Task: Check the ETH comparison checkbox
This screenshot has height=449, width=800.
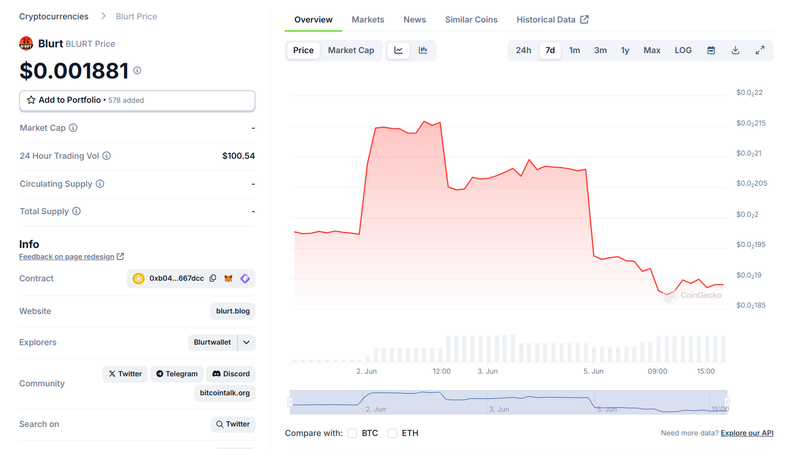Action: coord(392,433)
